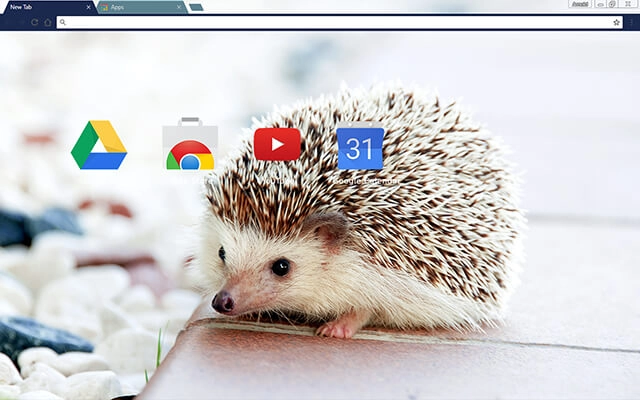Switch to the New Tab tab

tap(48, 7)
